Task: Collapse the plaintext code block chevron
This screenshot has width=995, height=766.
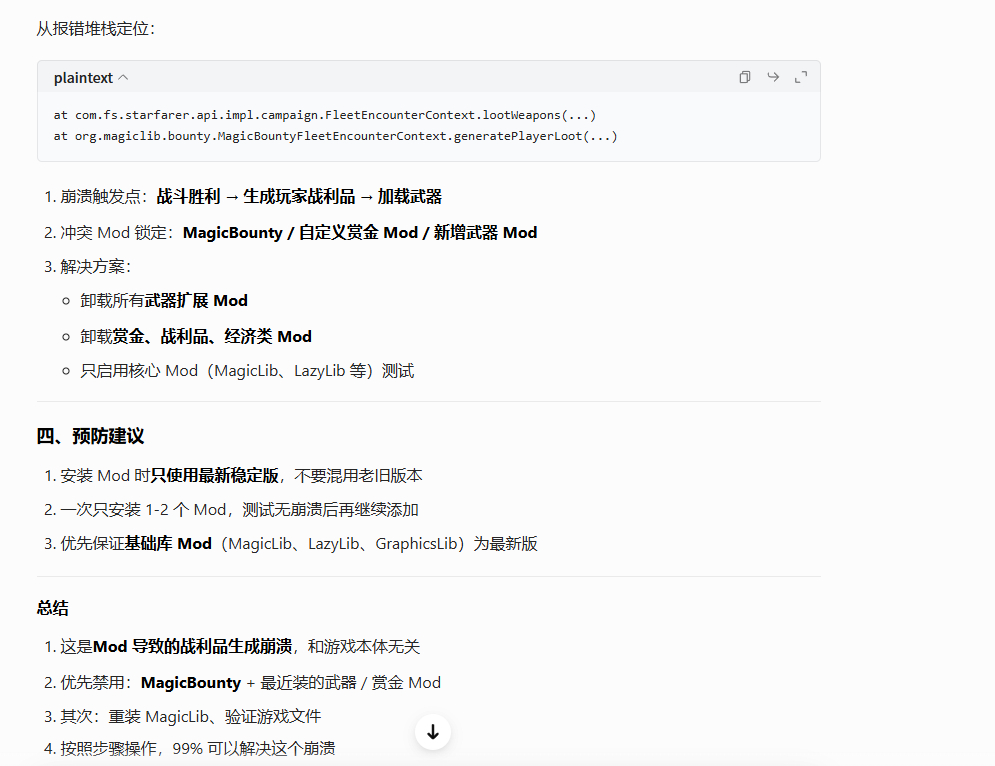Action: 124,77
